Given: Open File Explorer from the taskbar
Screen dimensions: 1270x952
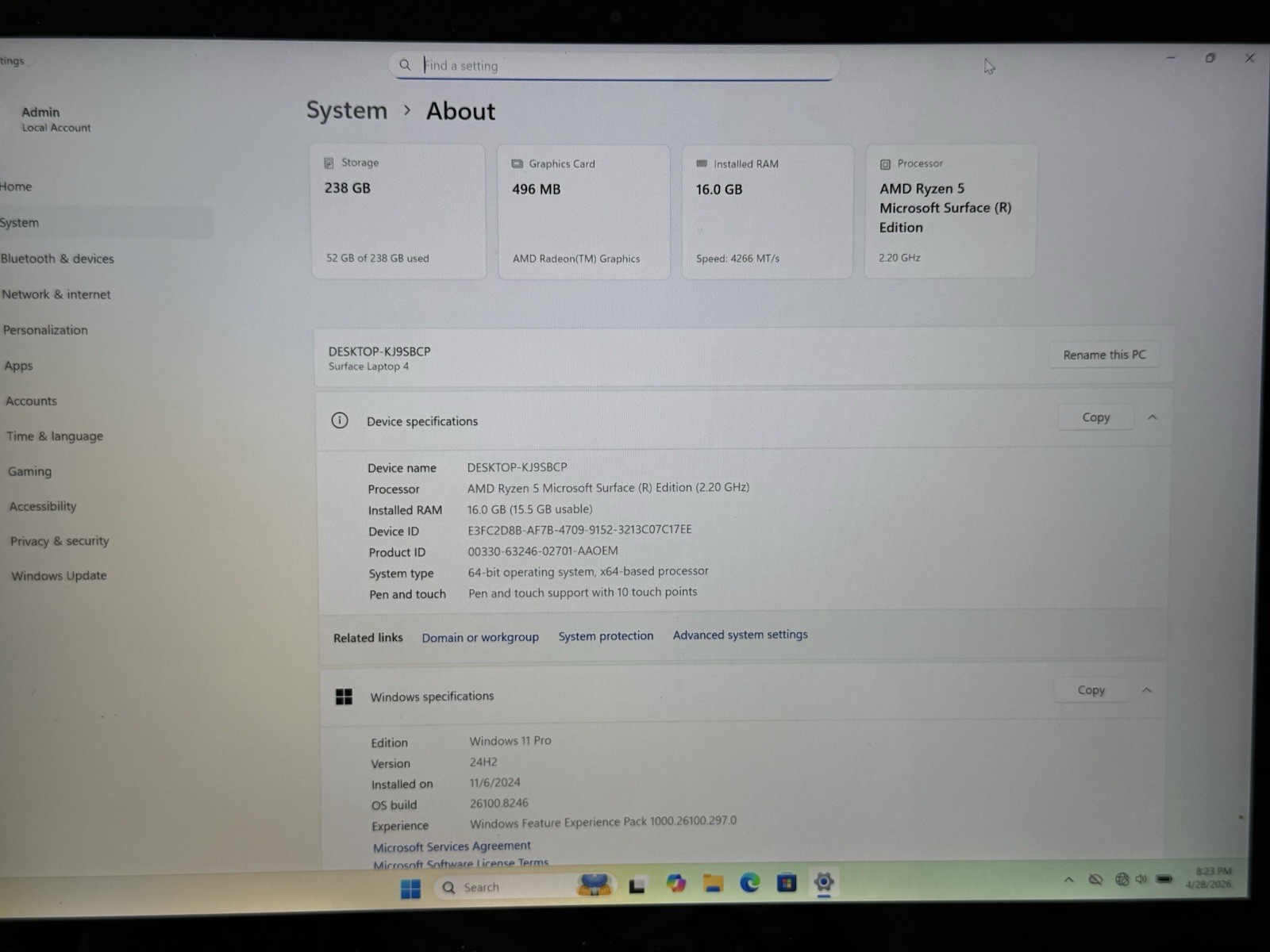Looking at the screenshot, I should (x=713, y=883).
